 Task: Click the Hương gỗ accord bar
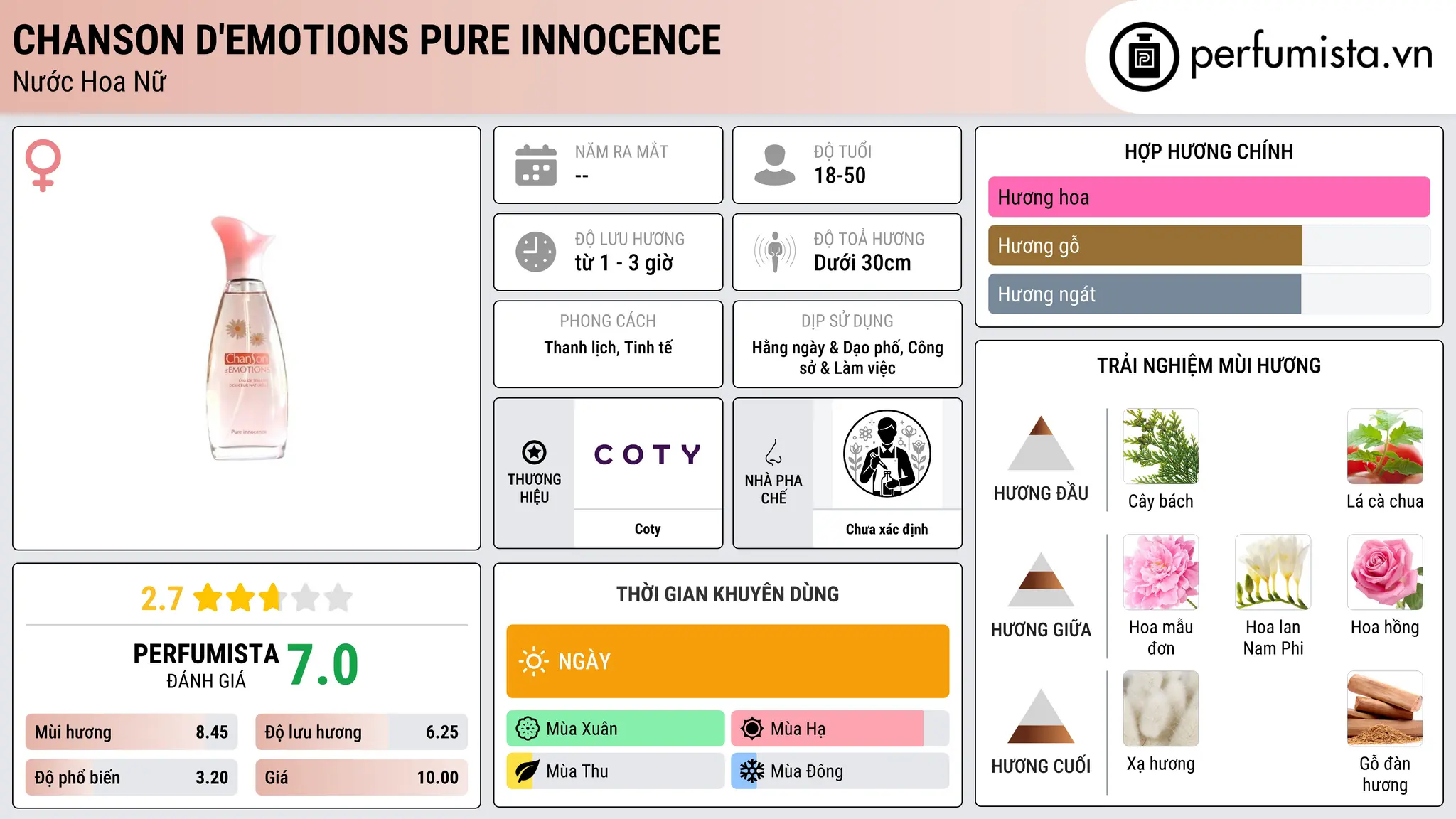[1209, 245]
